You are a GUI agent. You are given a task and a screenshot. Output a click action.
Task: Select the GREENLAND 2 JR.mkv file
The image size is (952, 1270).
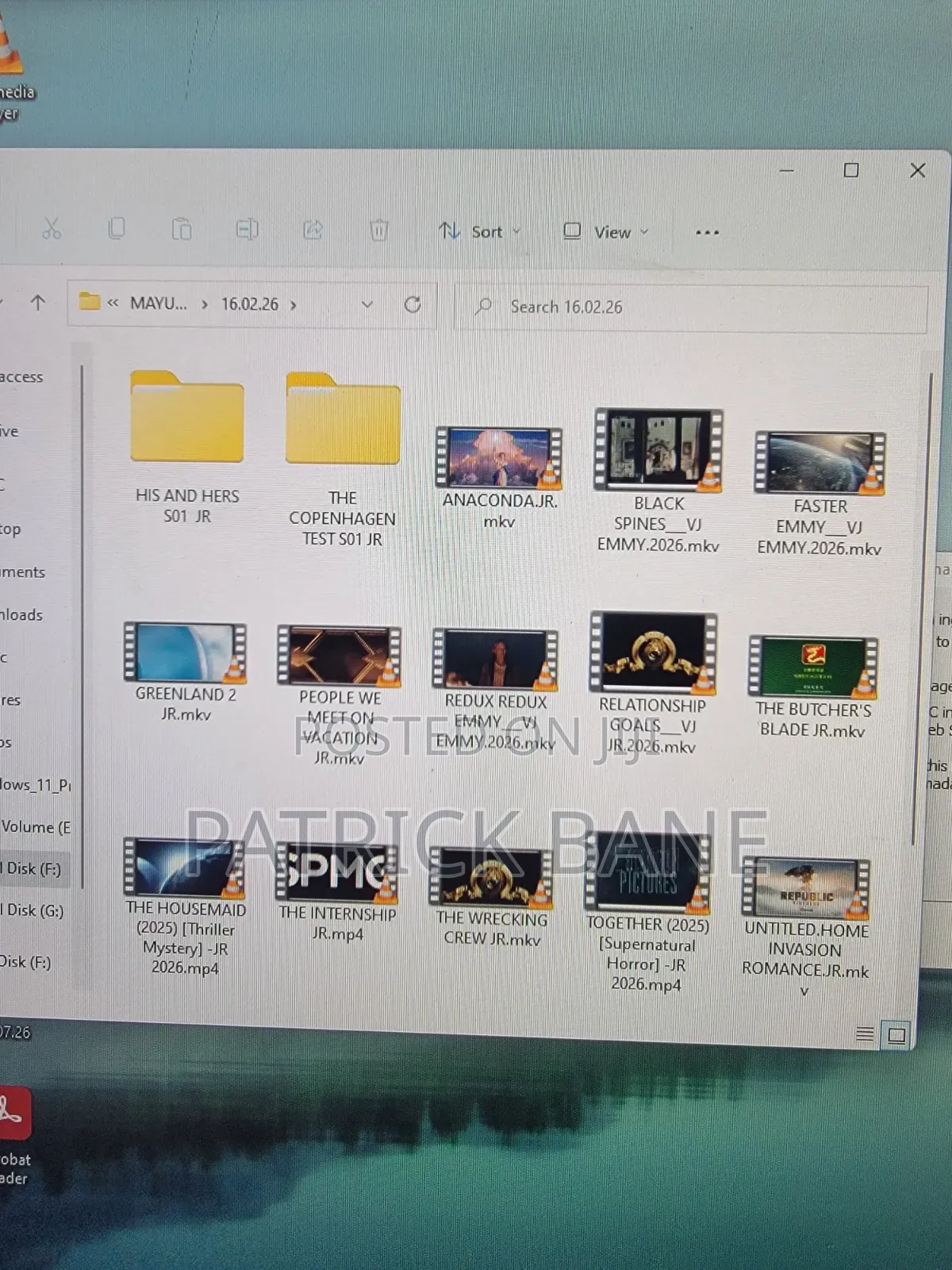186,672
